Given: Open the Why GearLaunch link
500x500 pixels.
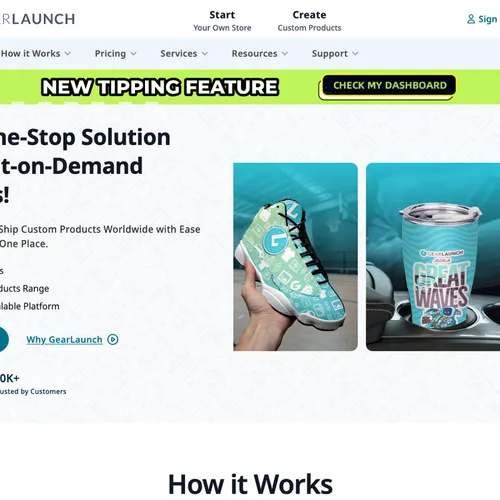Looking at the screenshot, I should 64,340.
